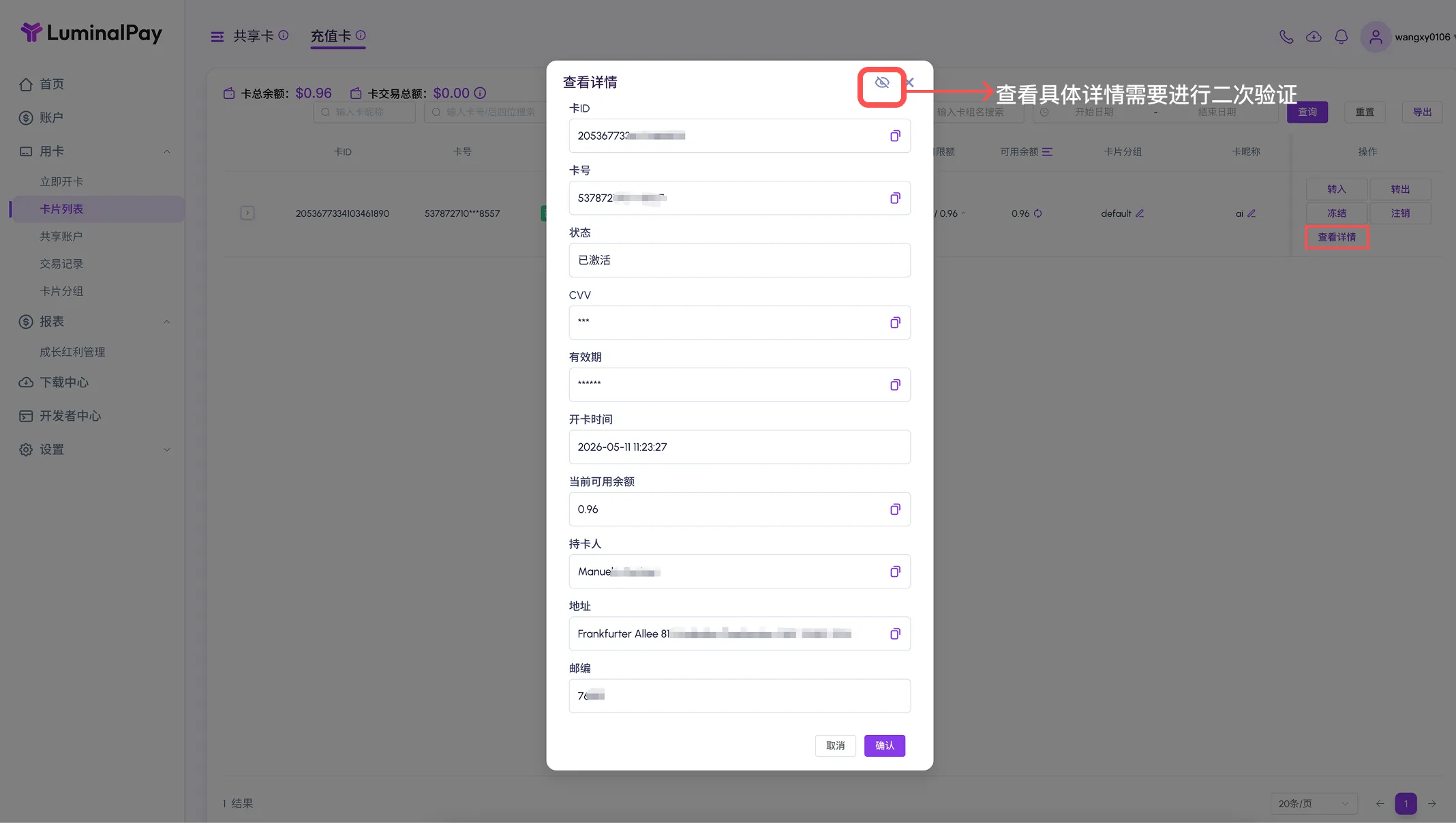Click 查看详情 in the card row
1456x823 pixels.
point(1336,237)
